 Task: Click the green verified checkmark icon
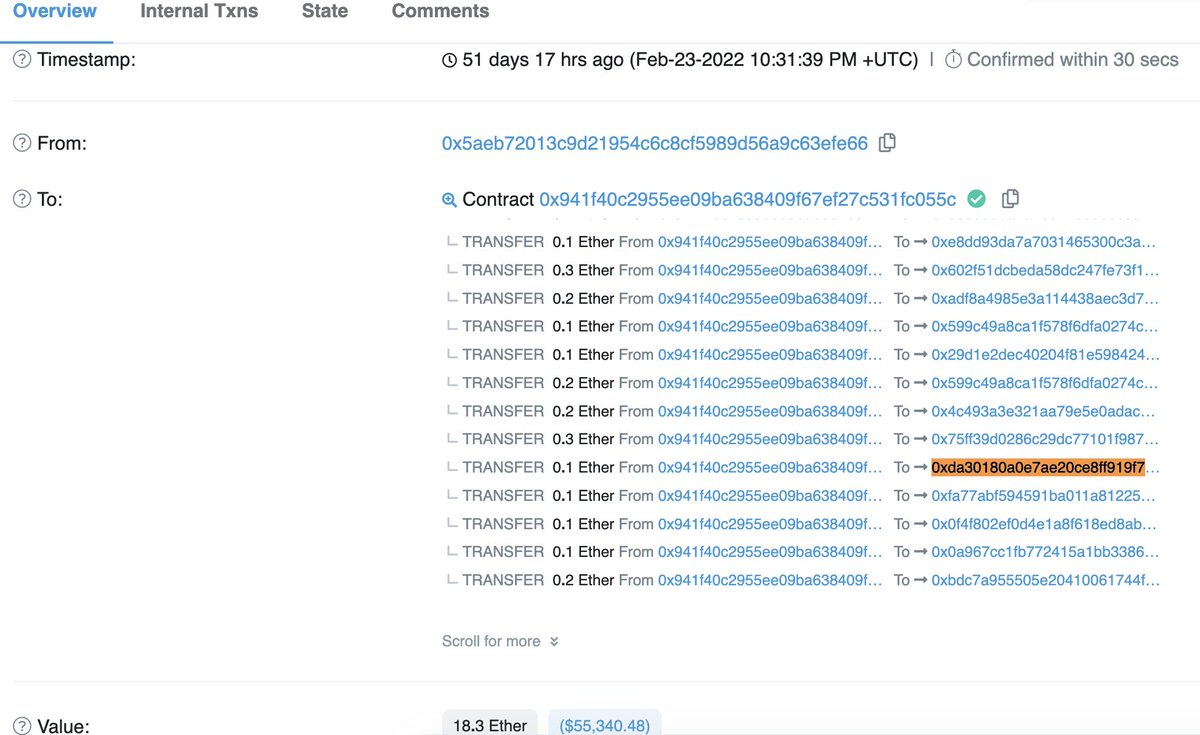click(977, 199)
